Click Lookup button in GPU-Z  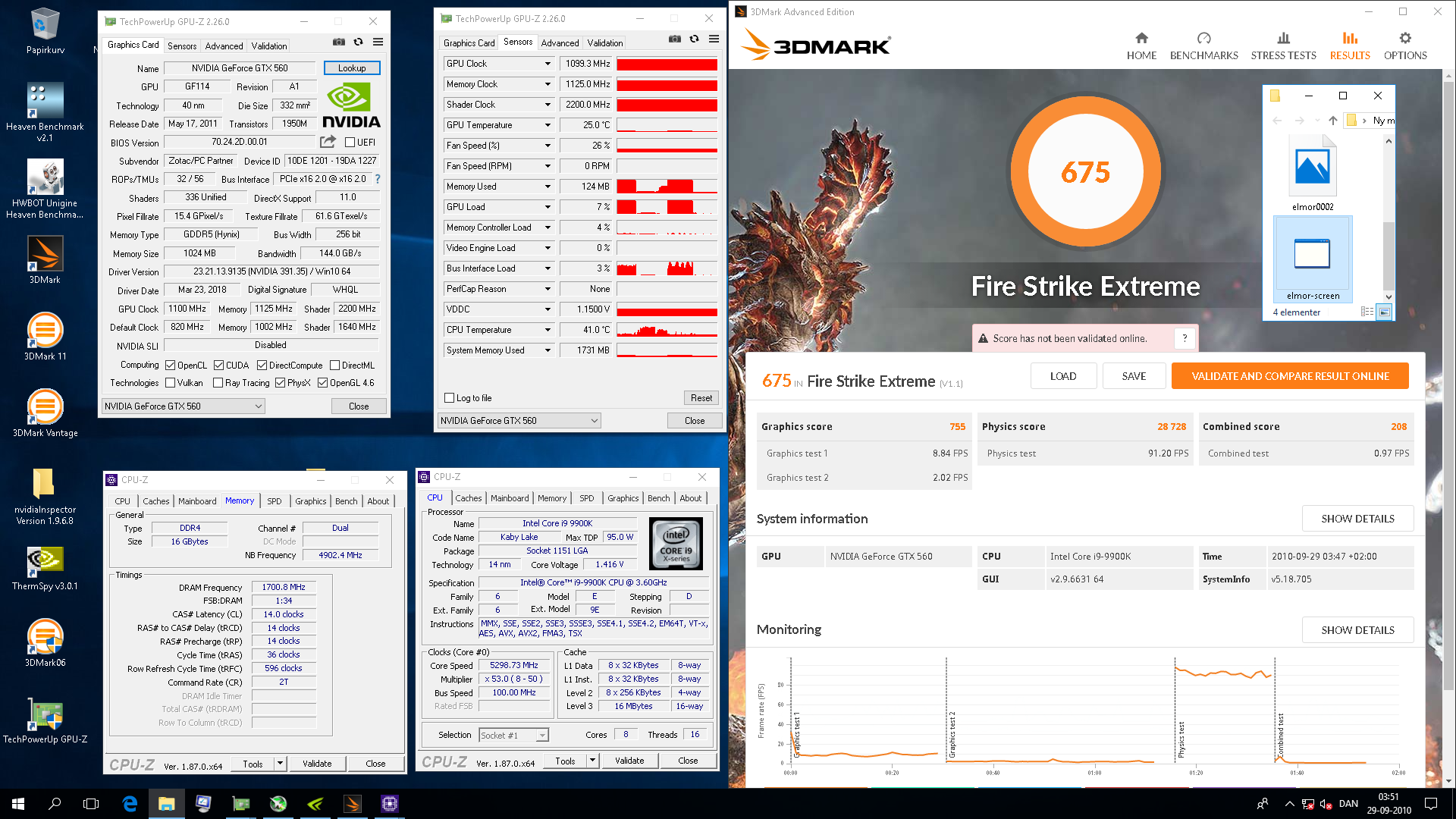pos(352,68)
